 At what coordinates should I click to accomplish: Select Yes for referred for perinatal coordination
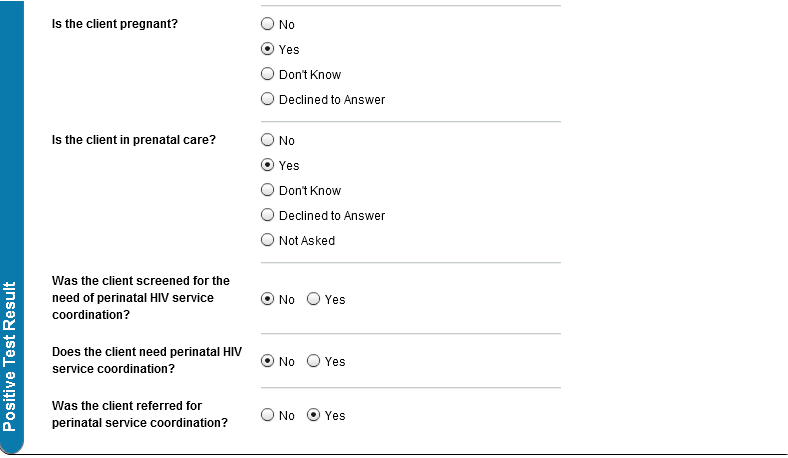(314, 416)
